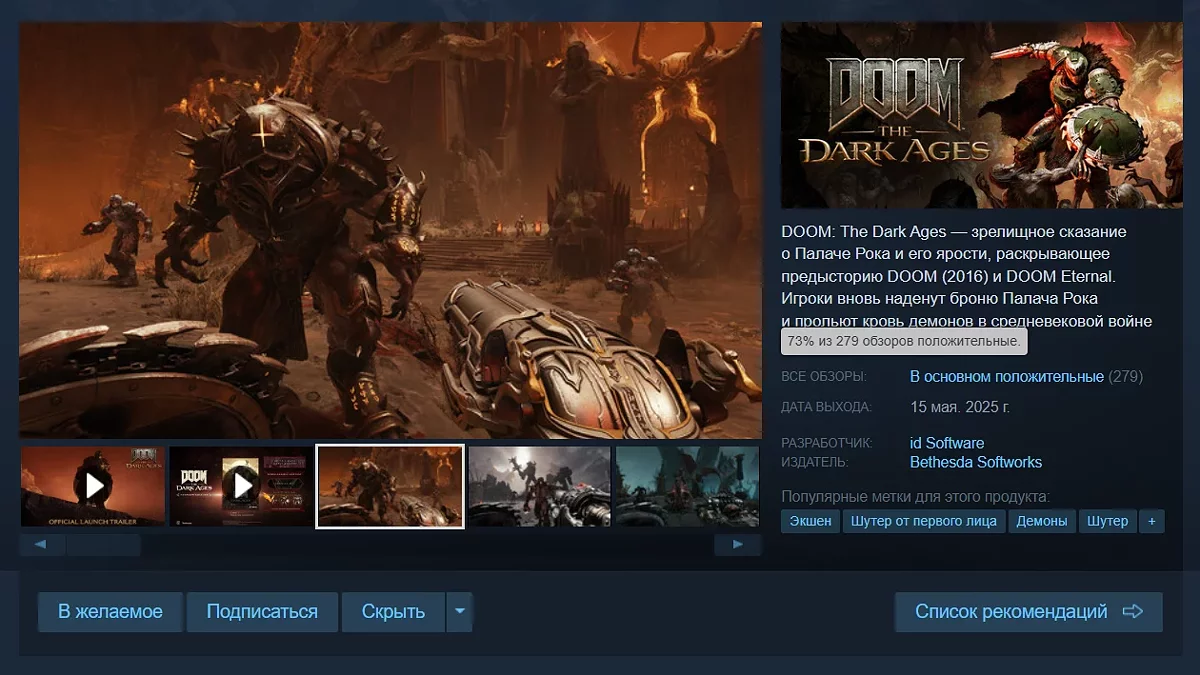Click the 'Скрыть' button
The image size is (1200, 675).
[393, 612]
